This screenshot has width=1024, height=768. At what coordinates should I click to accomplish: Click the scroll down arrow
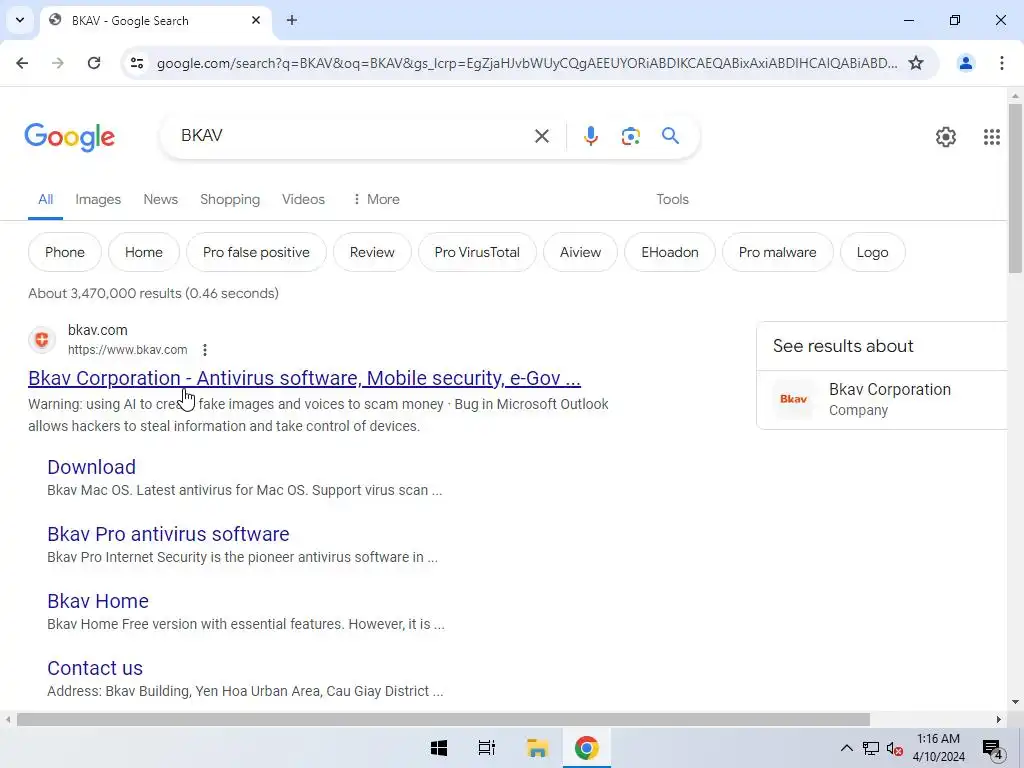coord(1015,703)
